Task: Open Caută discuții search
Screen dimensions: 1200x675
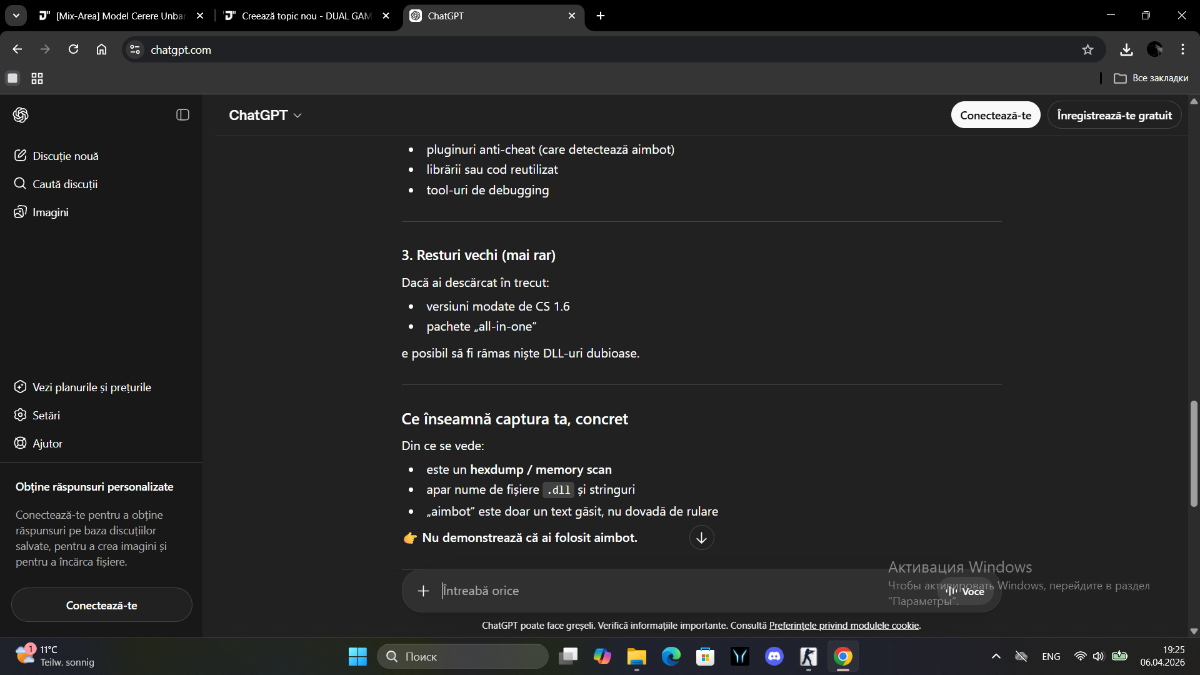Action: tap(65, 184)
